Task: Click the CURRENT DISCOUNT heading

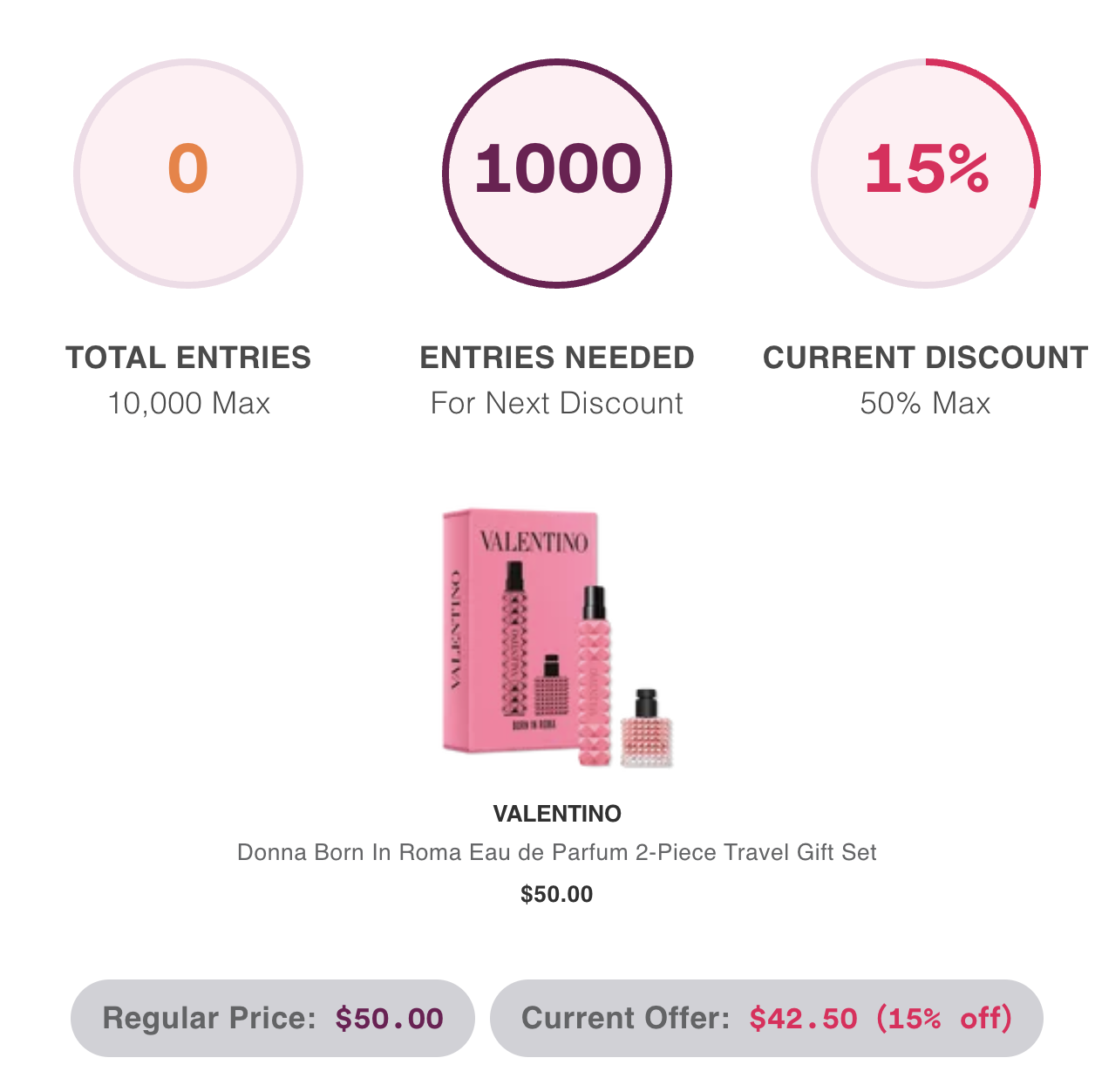Action: [x=925, y=358]
